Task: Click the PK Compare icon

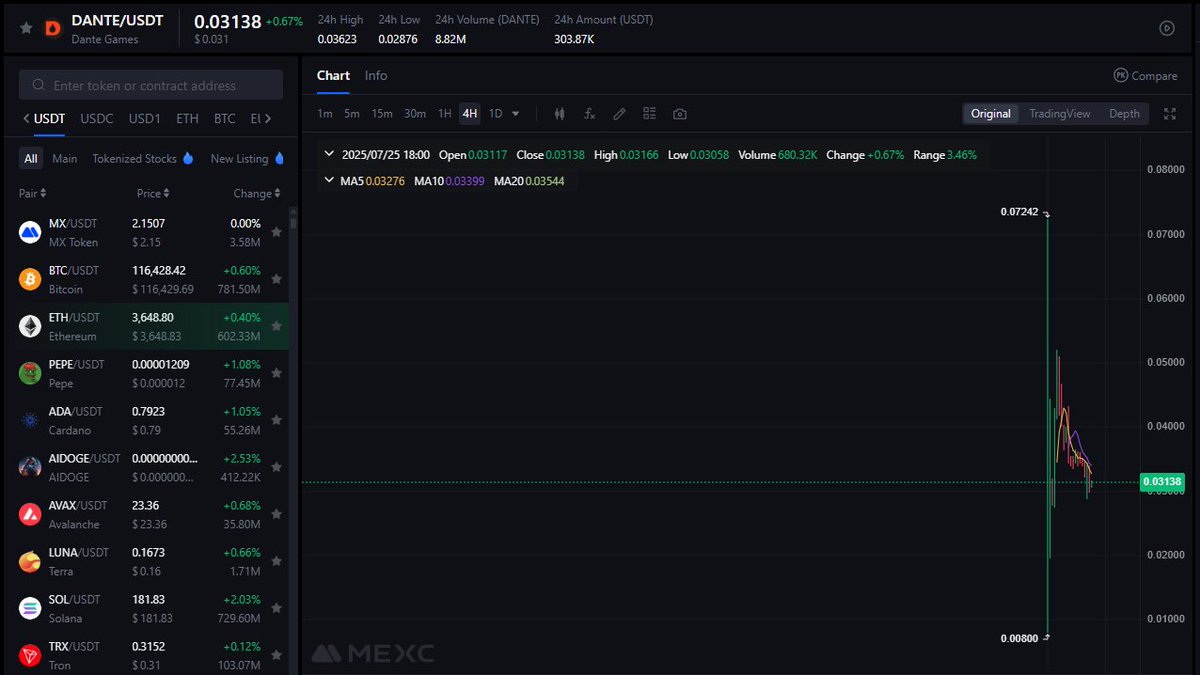Action: tap(1121, 76)
